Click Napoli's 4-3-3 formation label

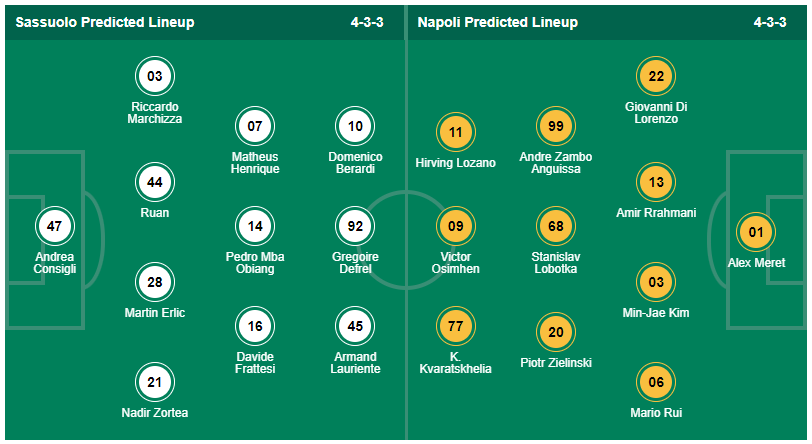771,22
